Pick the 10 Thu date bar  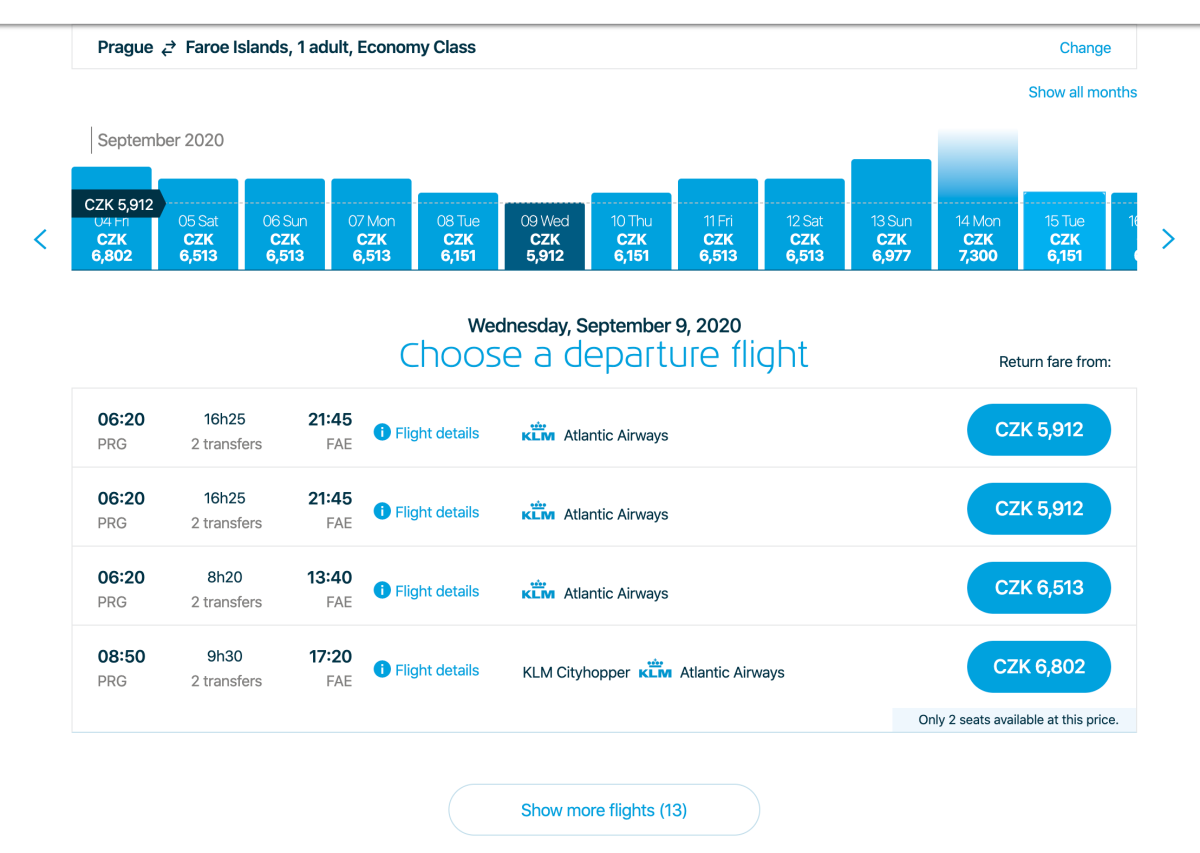[x=631, y=237]
